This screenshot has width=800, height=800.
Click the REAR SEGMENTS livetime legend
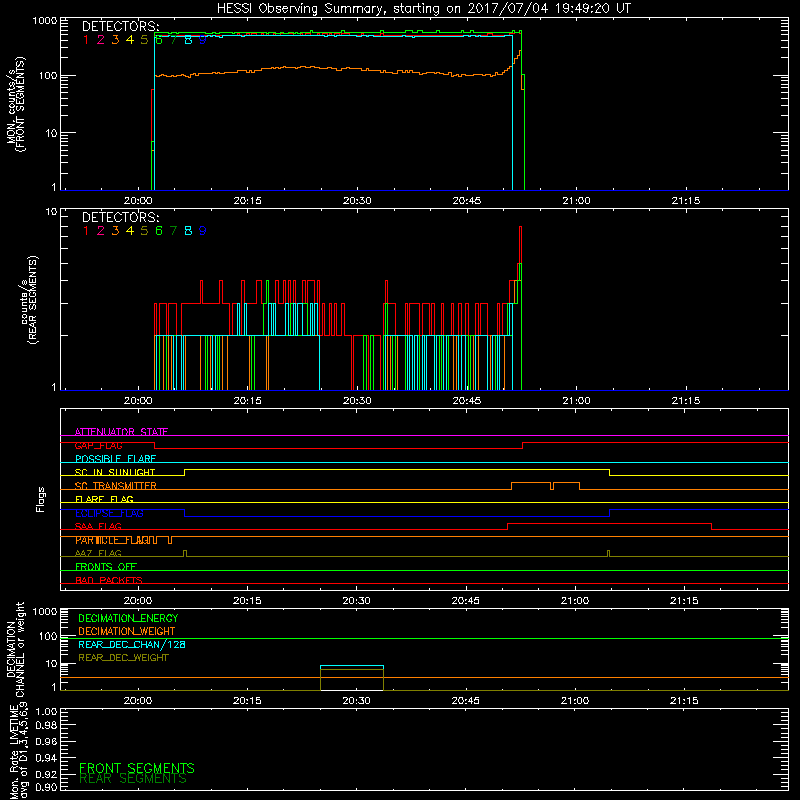coord(133,779)
